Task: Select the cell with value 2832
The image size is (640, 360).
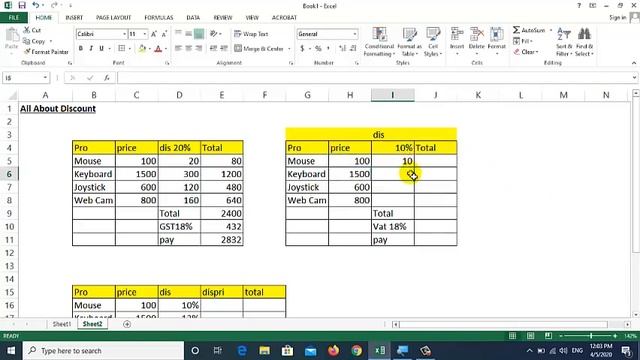Action: coord(222,240)
